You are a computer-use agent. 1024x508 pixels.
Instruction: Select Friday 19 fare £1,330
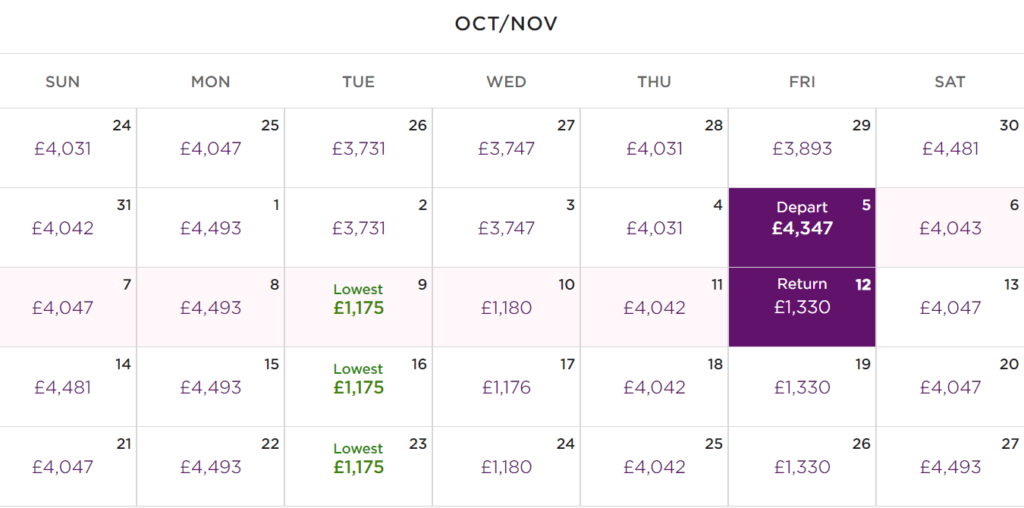tap(802, 387)
